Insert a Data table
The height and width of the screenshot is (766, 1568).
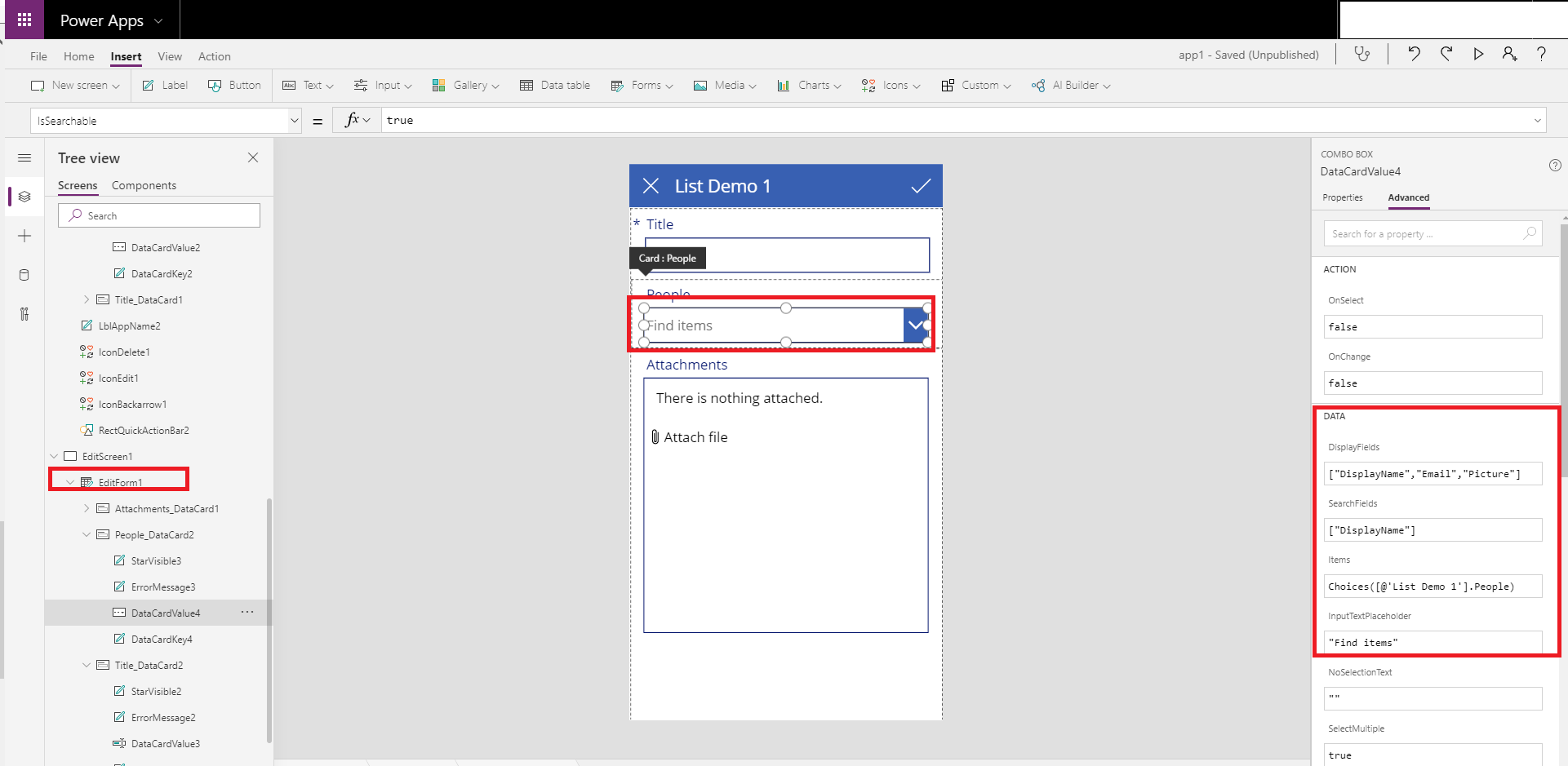(x=555, y=85)
